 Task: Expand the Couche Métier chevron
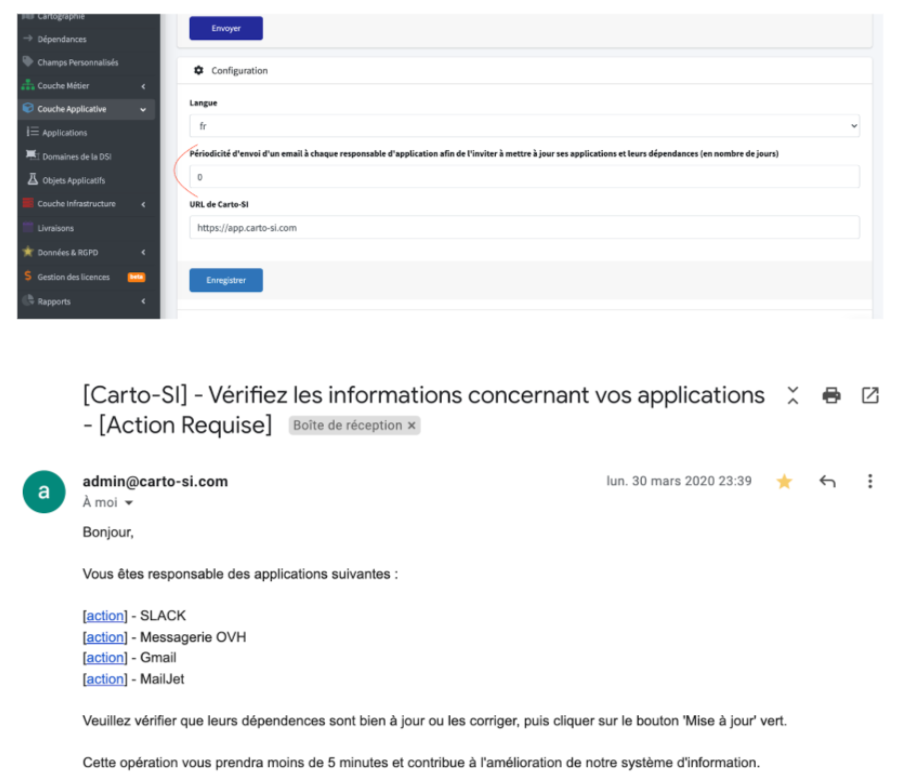143,86
